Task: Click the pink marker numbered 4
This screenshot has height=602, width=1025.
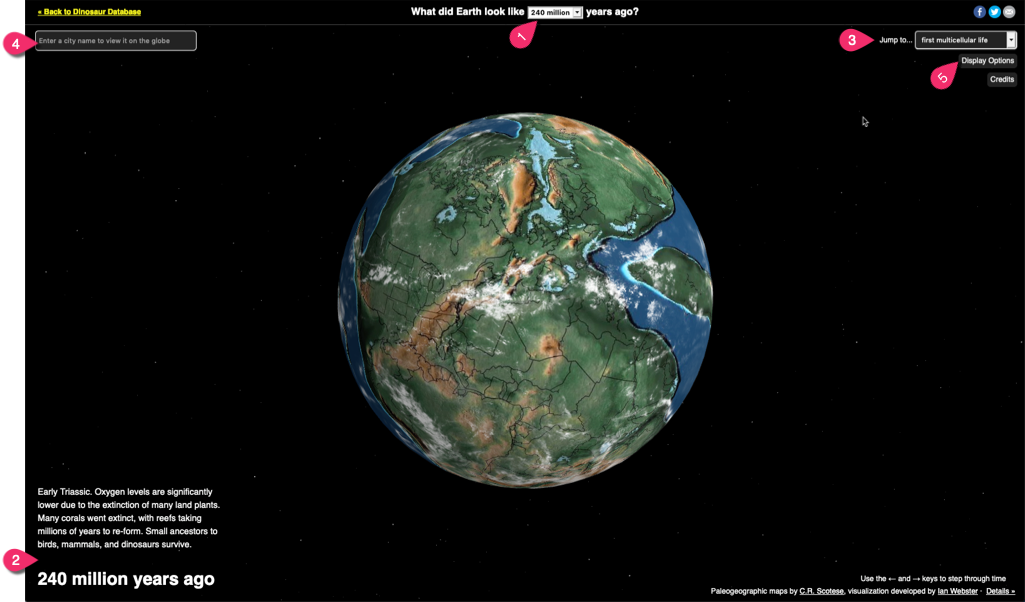Action: [15, 44]
